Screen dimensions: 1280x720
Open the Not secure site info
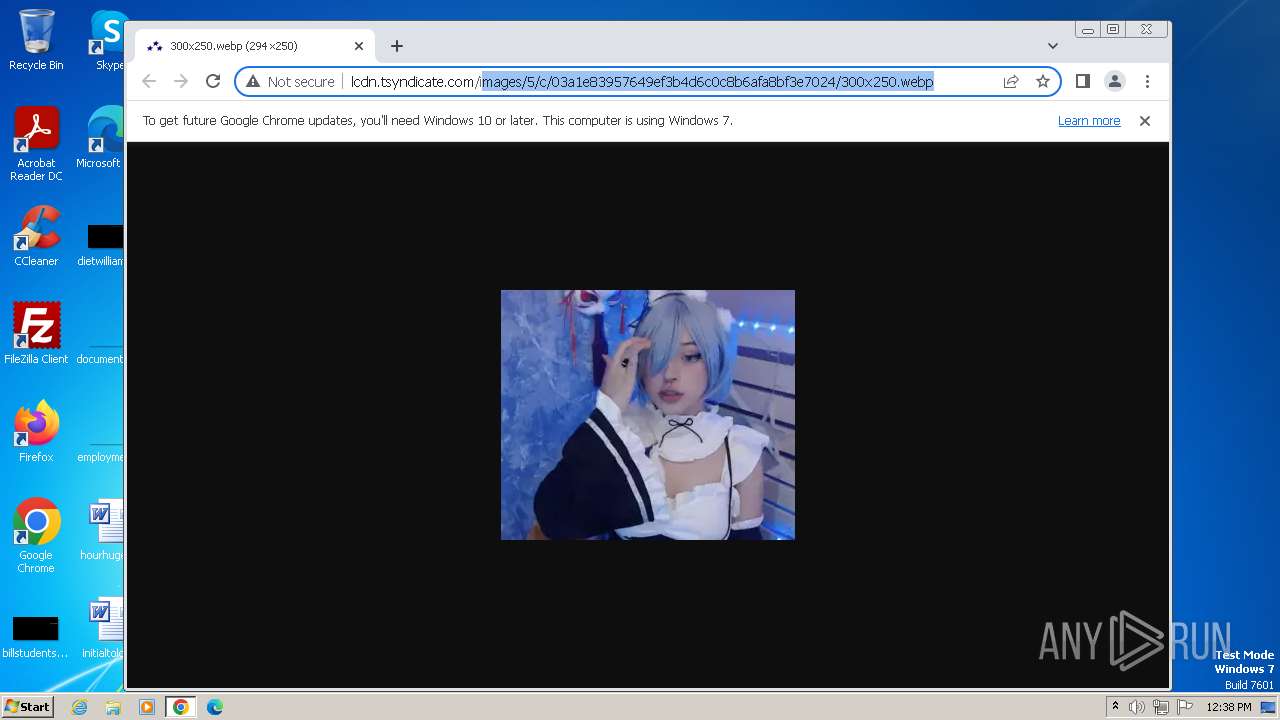(290, 82)
